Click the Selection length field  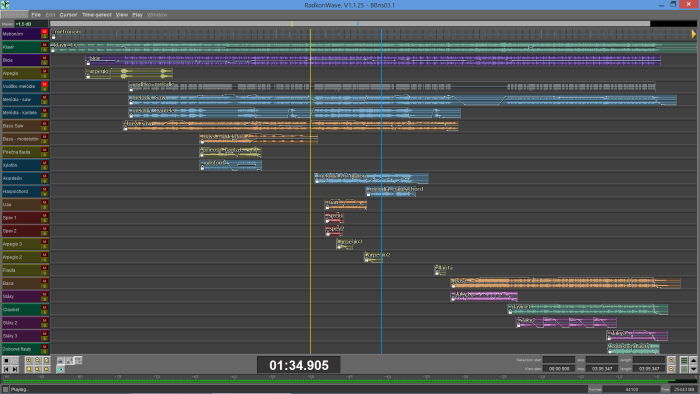click(649, 360)
